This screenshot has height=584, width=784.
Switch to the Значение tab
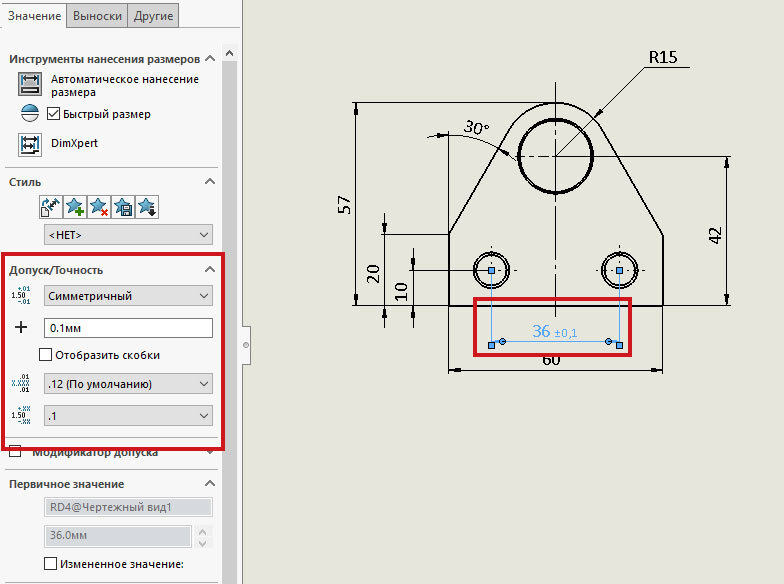[x=34, y=16]
